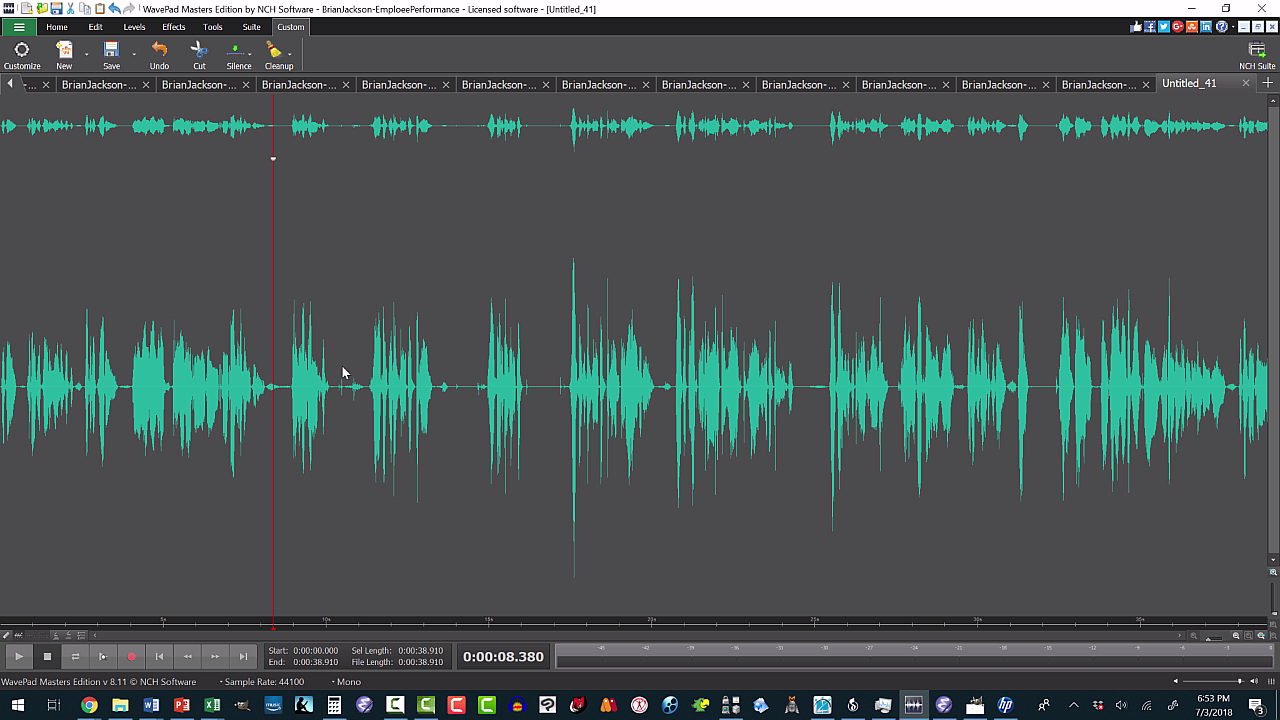The image size is (1280, 720).
Task: Click the zoom to selection icon below the waveform
Action: coord(1261,635)
